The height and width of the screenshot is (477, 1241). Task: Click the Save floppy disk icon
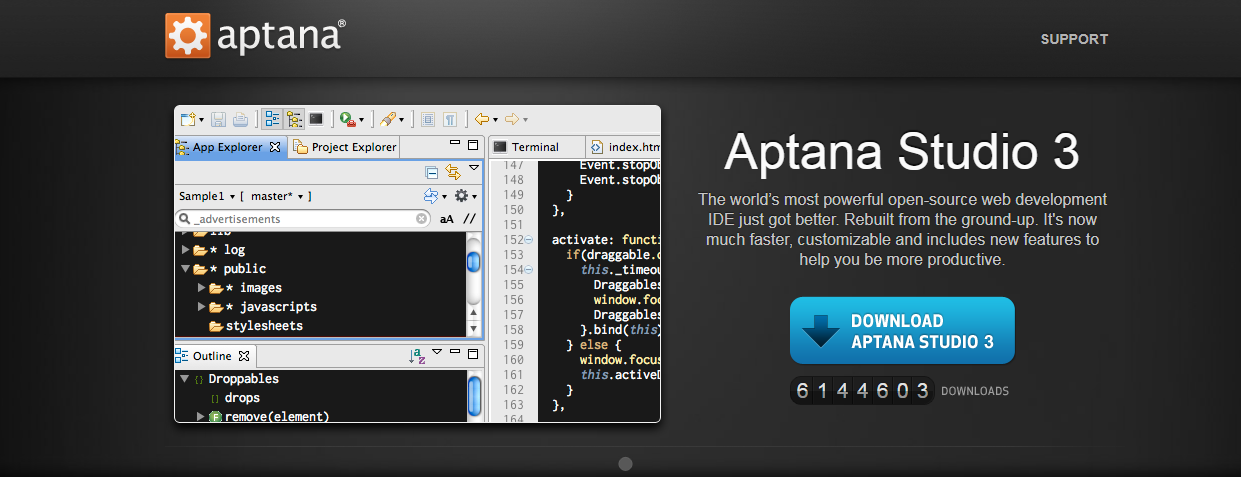219,119
